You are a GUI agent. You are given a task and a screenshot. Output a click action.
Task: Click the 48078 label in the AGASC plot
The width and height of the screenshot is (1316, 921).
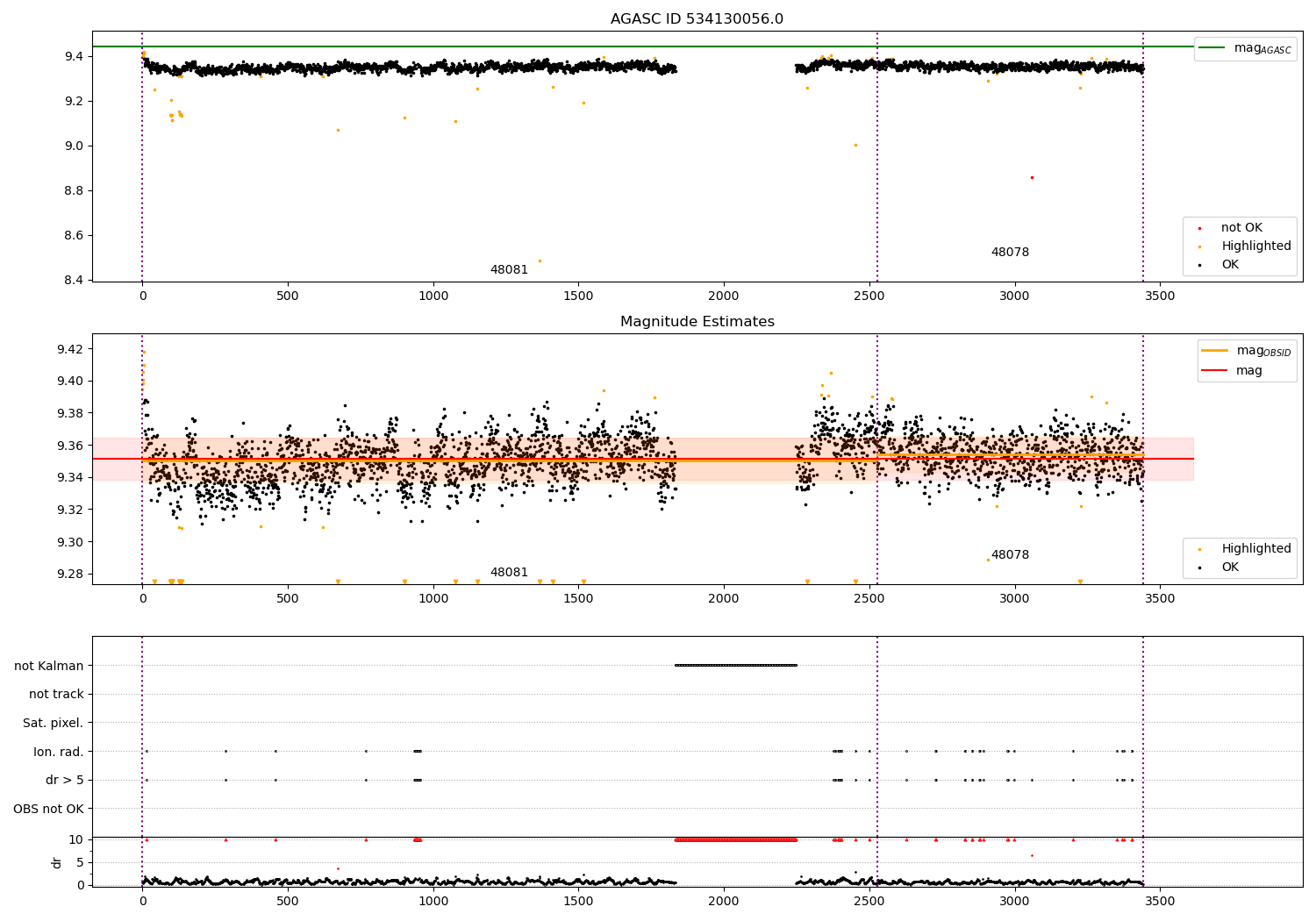click(1010, 253)
